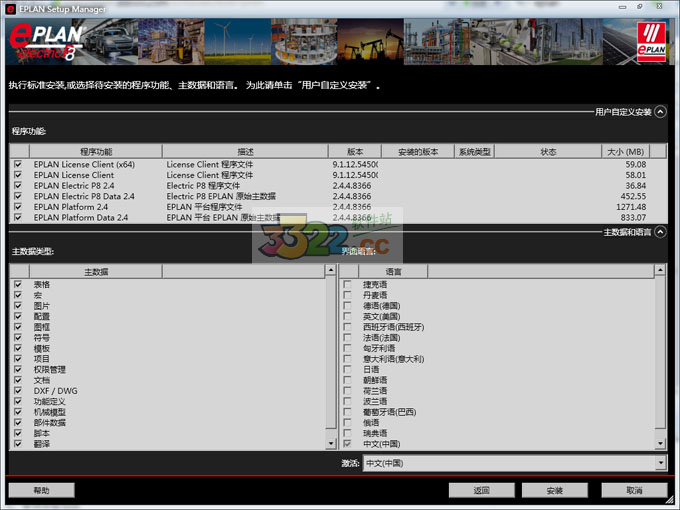
Task: Toggle the 机械模型 master data checkbox
Action: click(18, 412)
